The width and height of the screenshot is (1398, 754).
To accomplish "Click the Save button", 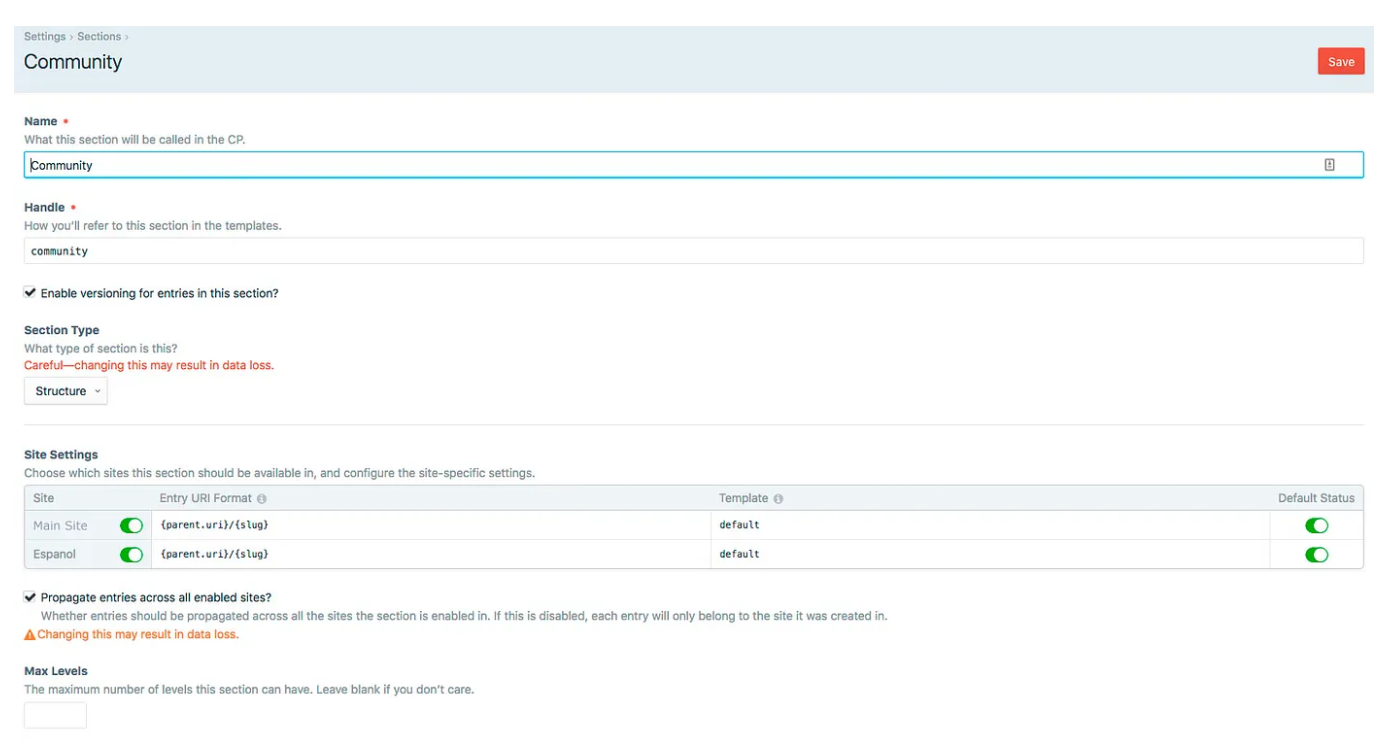I will pyautogui.click(x=1340, y=62).
